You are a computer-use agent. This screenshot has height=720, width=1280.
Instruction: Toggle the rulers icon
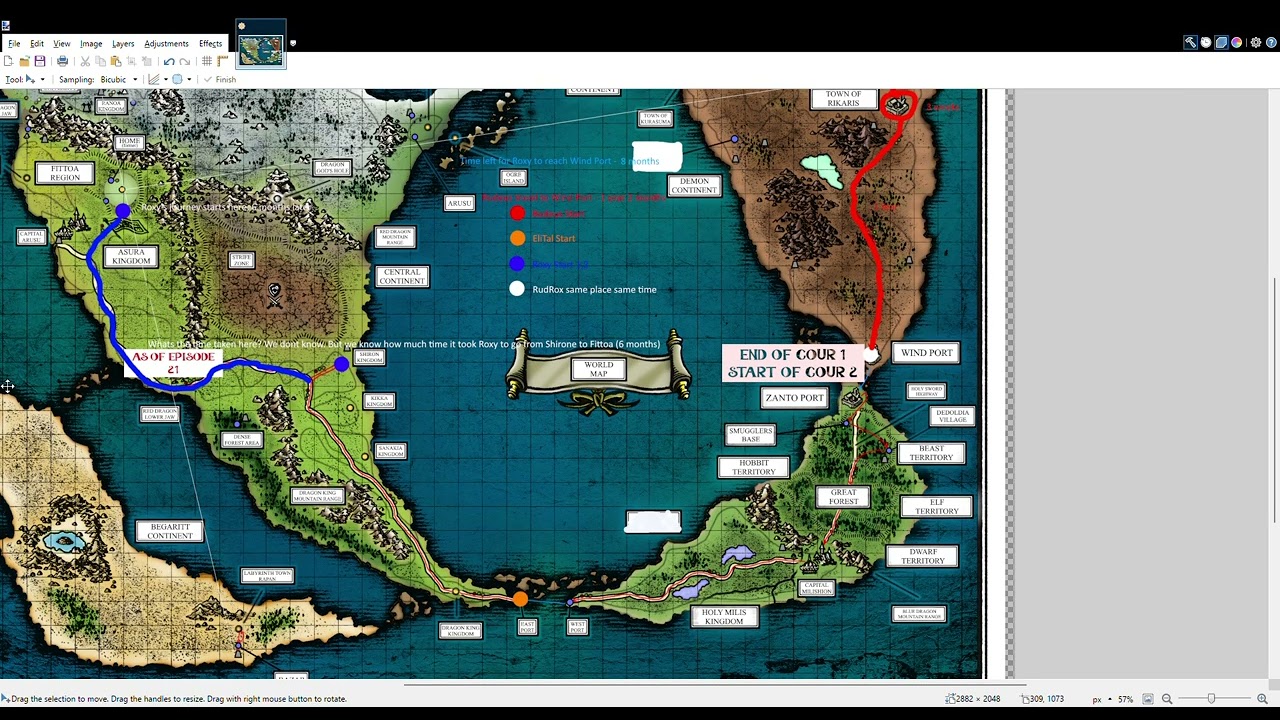click(x=223, y=62)
